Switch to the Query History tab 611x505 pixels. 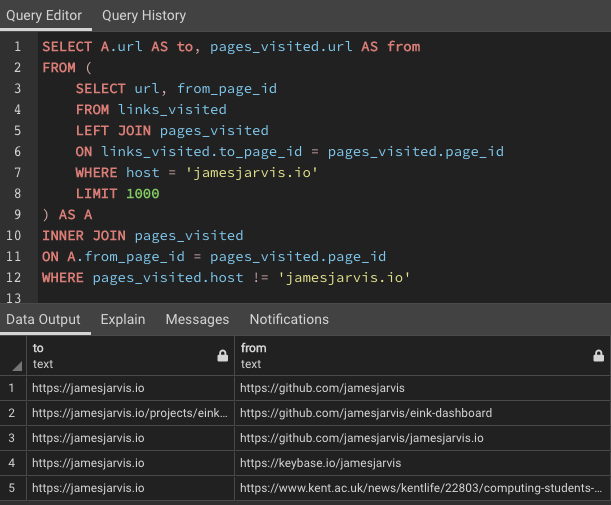point(143,16)
